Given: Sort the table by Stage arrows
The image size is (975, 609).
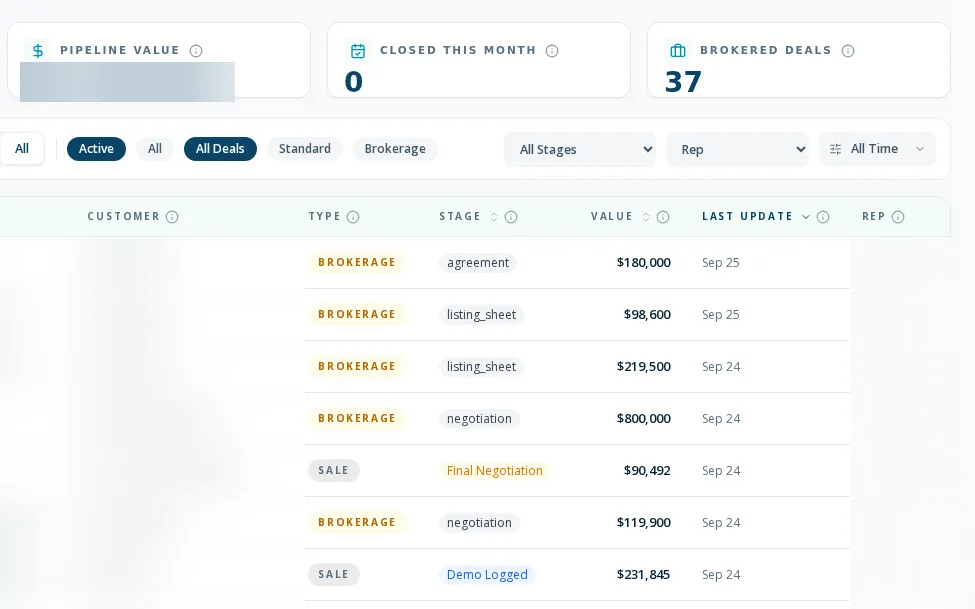Looking at the screenshot, I should 494,216.
